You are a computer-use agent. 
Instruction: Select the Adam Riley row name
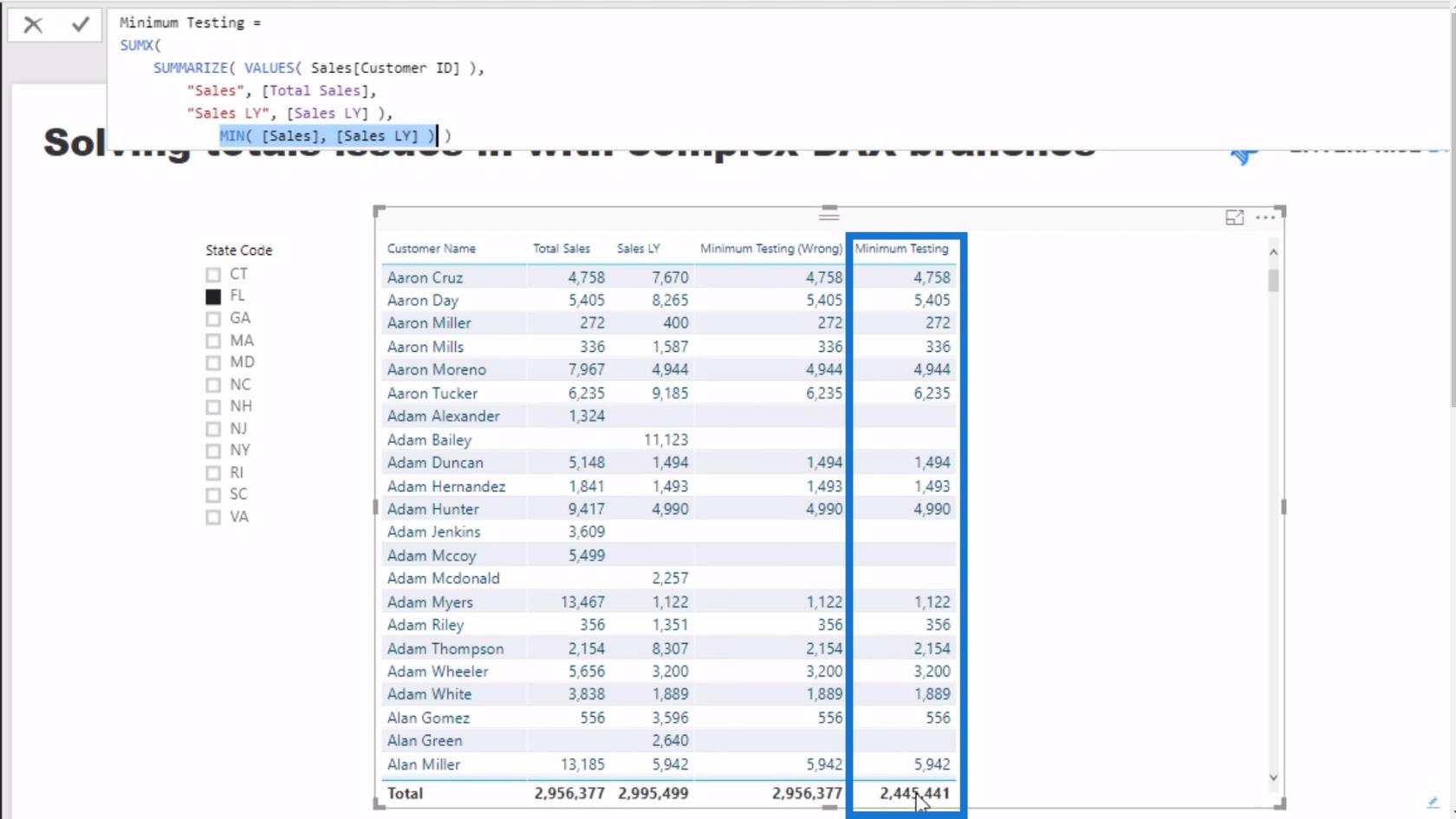[x=426, y=625]
